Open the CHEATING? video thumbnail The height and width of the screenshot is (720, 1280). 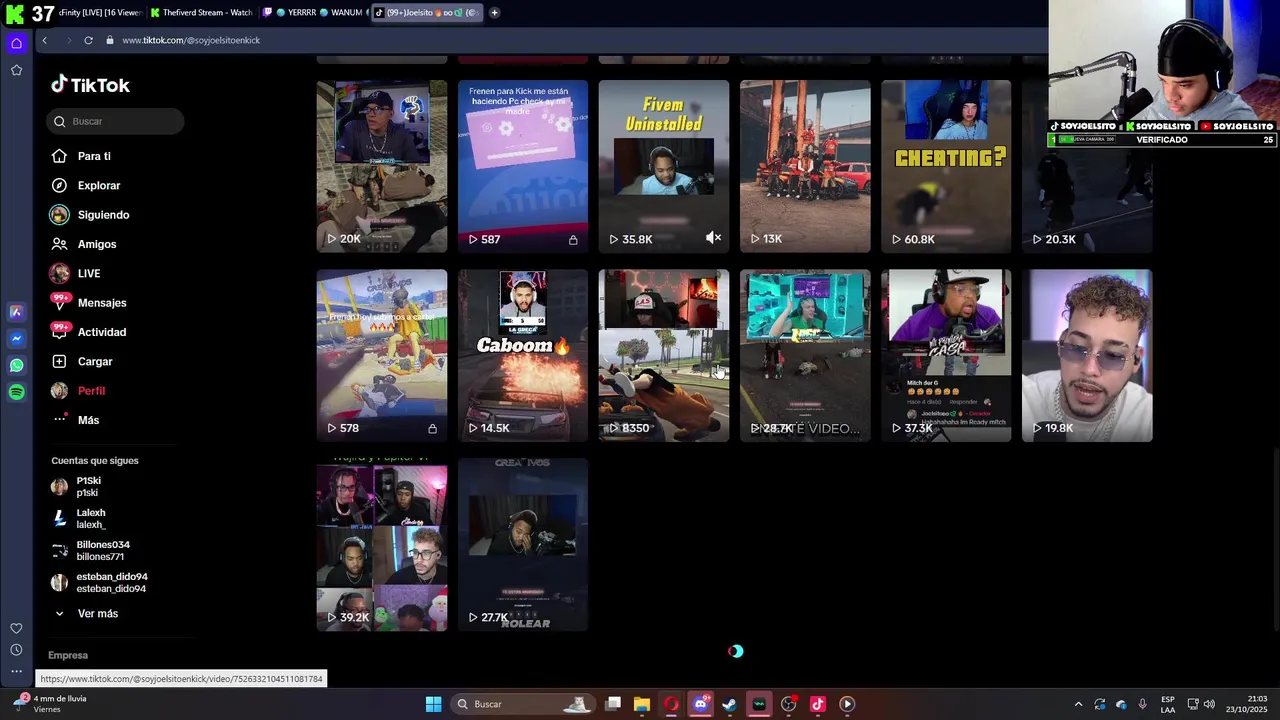[946, 166]
